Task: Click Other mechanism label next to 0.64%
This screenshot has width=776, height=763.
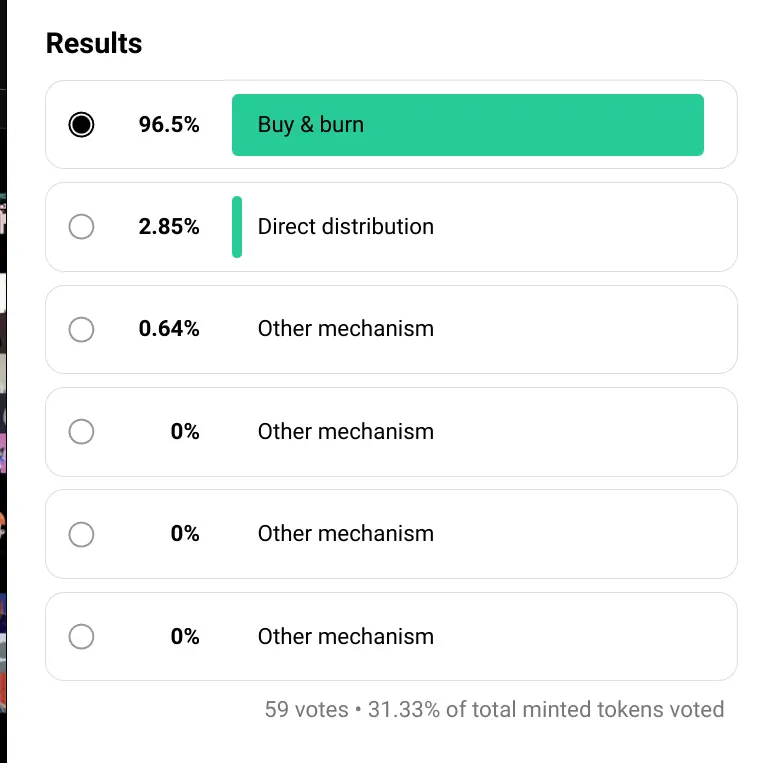Action: point(345,329)
